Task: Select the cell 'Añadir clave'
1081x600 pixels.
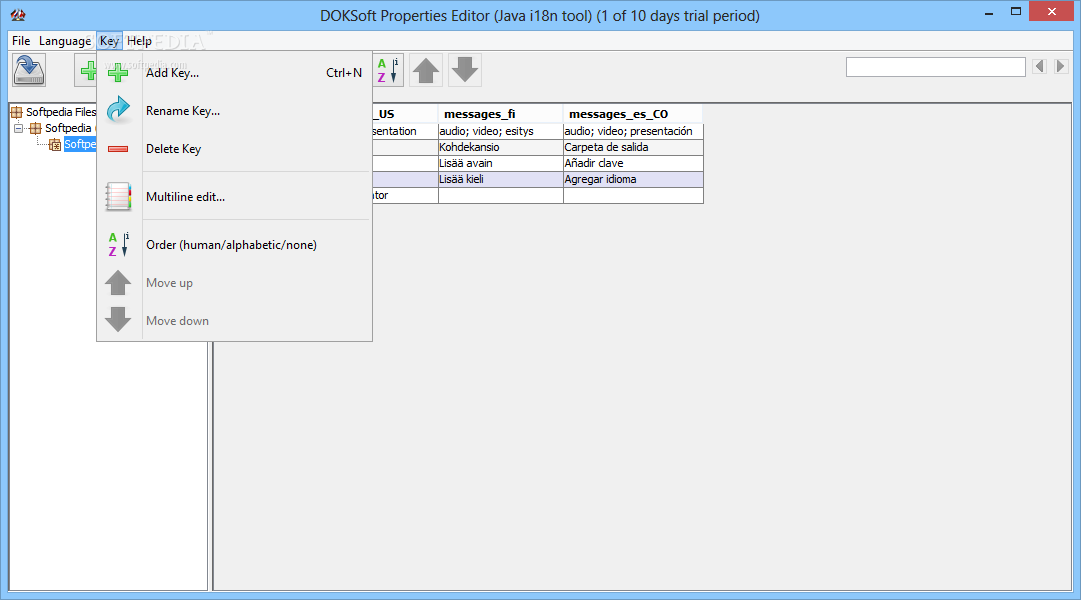Action: tap(633, 163)
